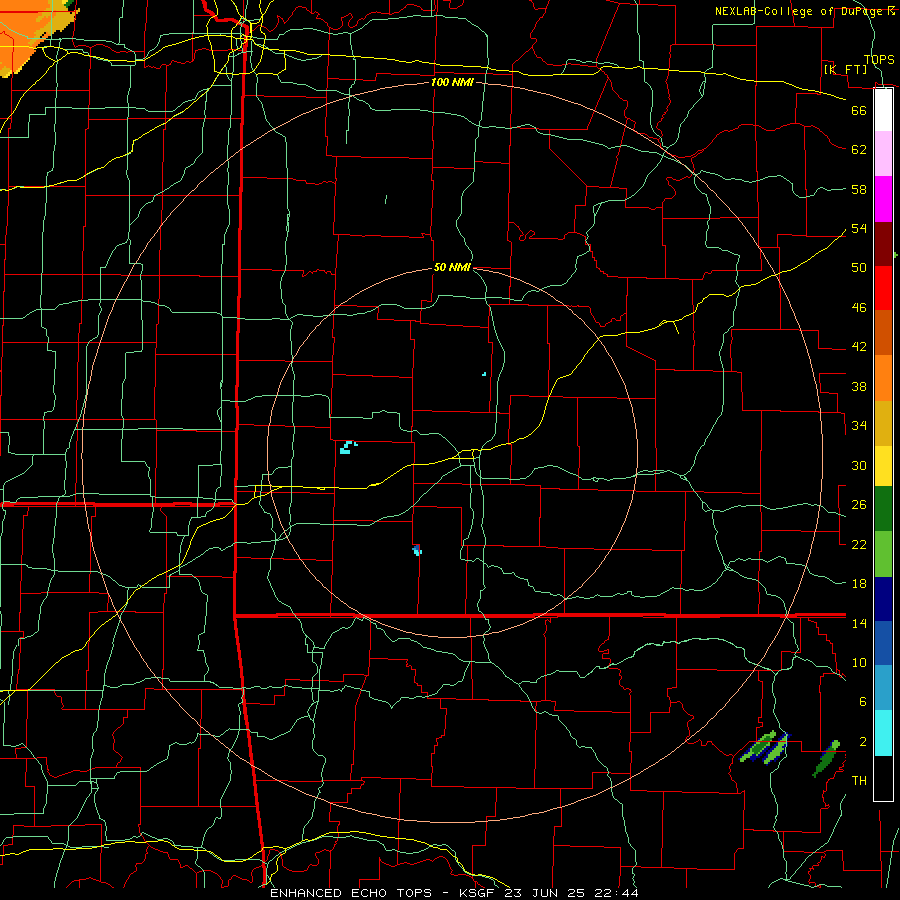The width and height of the screenshot is (900, 900).
Task: Click the legend value 26
Action: (x=859, y=505)
